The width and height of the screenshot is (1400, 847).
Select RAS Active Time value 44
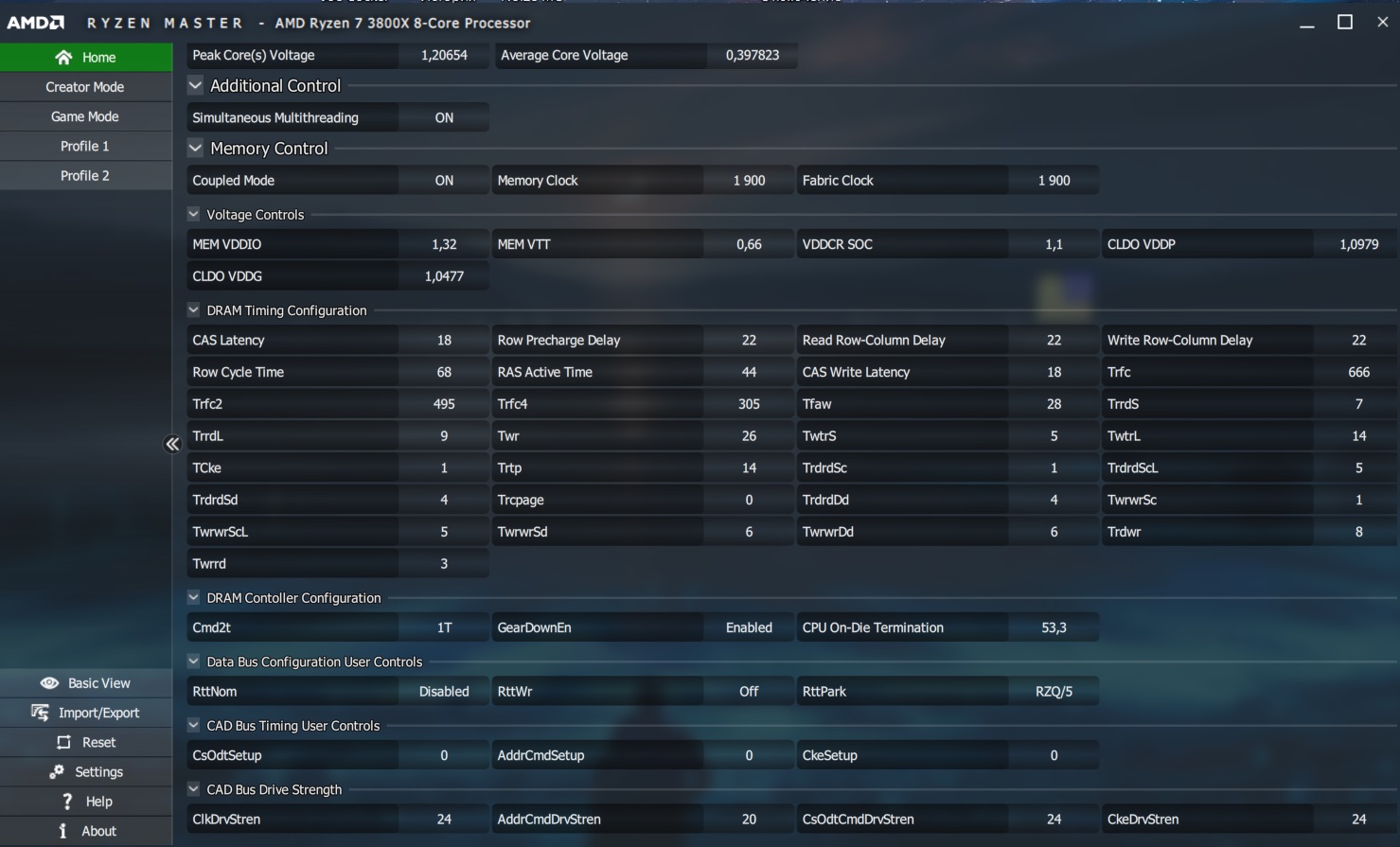[749, 372]
